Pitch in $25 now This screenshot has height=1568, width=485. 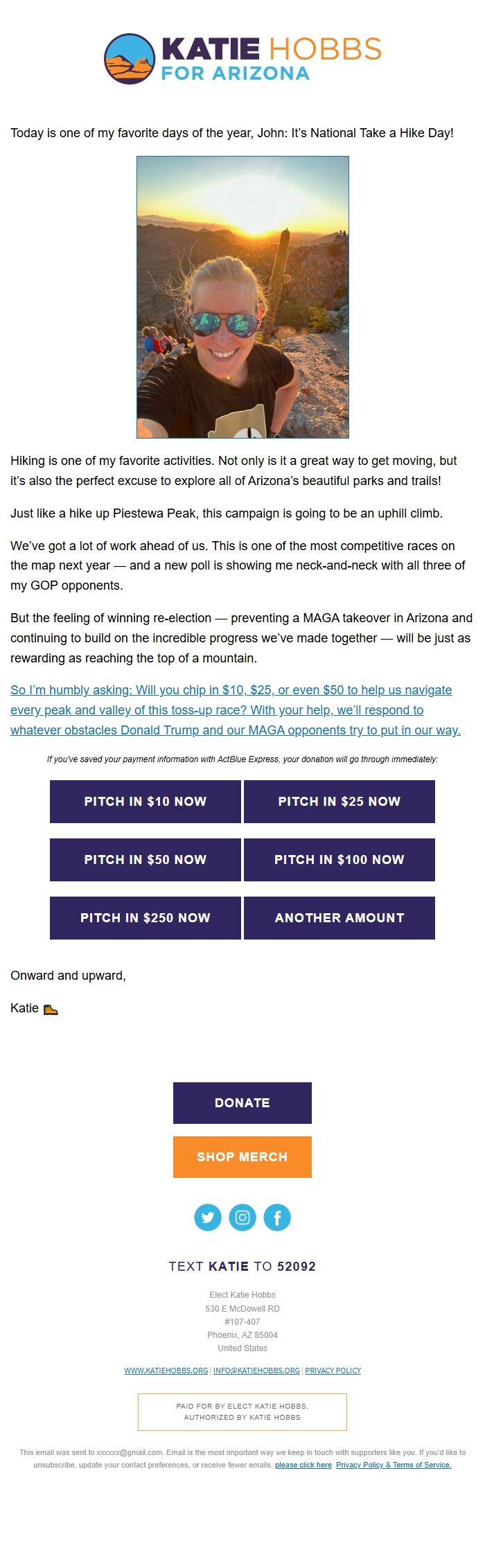339,801
